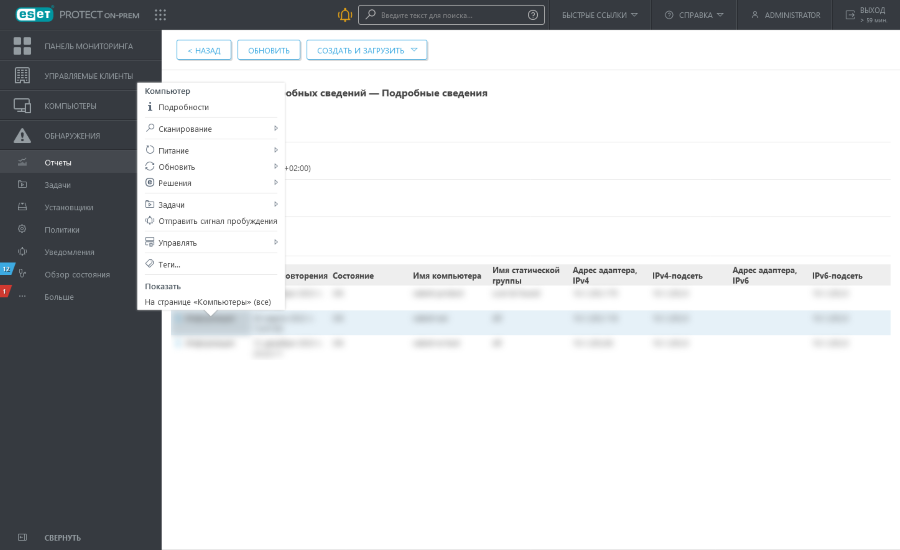Open Панель мониторинга dashboard icon
The width and height of the screenshot is (900, 550).
coord(22,46)
